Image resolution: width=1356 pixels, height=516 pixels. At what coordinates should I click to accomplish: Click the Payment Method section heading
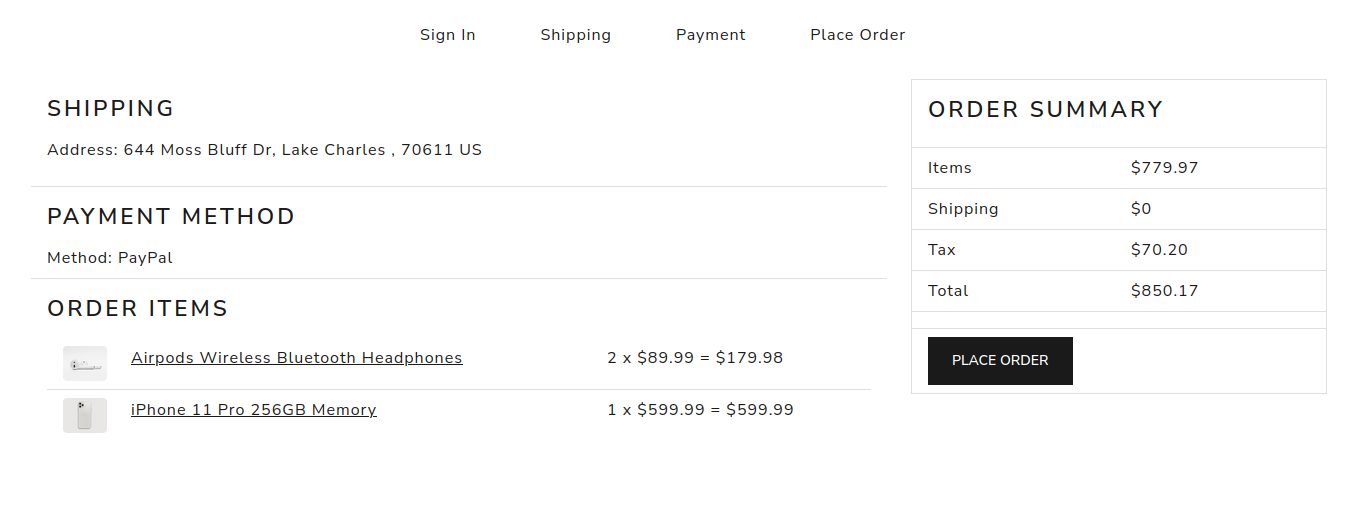click(171, 217)
